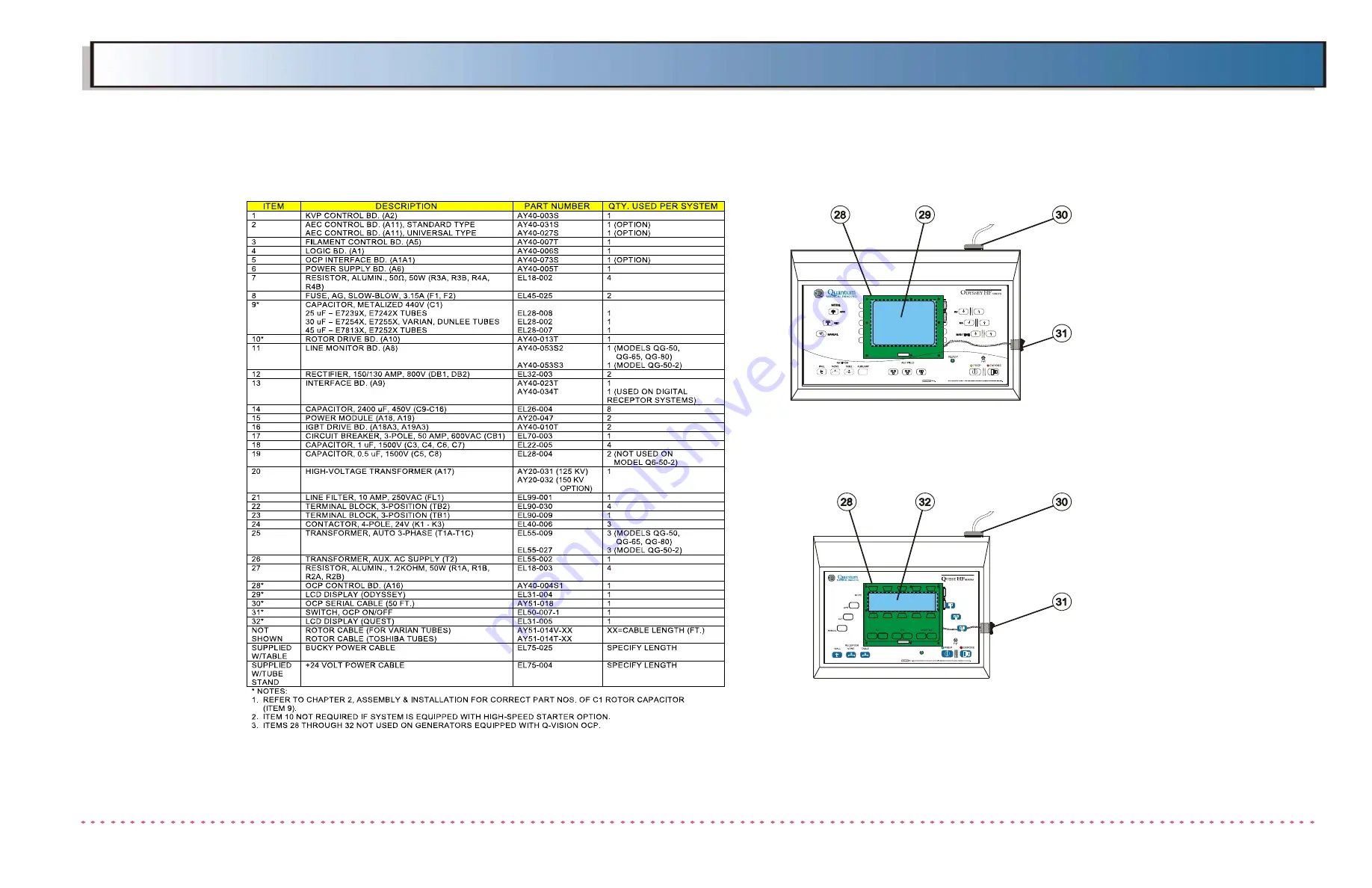
Task: Click part number EL90-030
Action: pyautogui.click(x=535, y=507)
